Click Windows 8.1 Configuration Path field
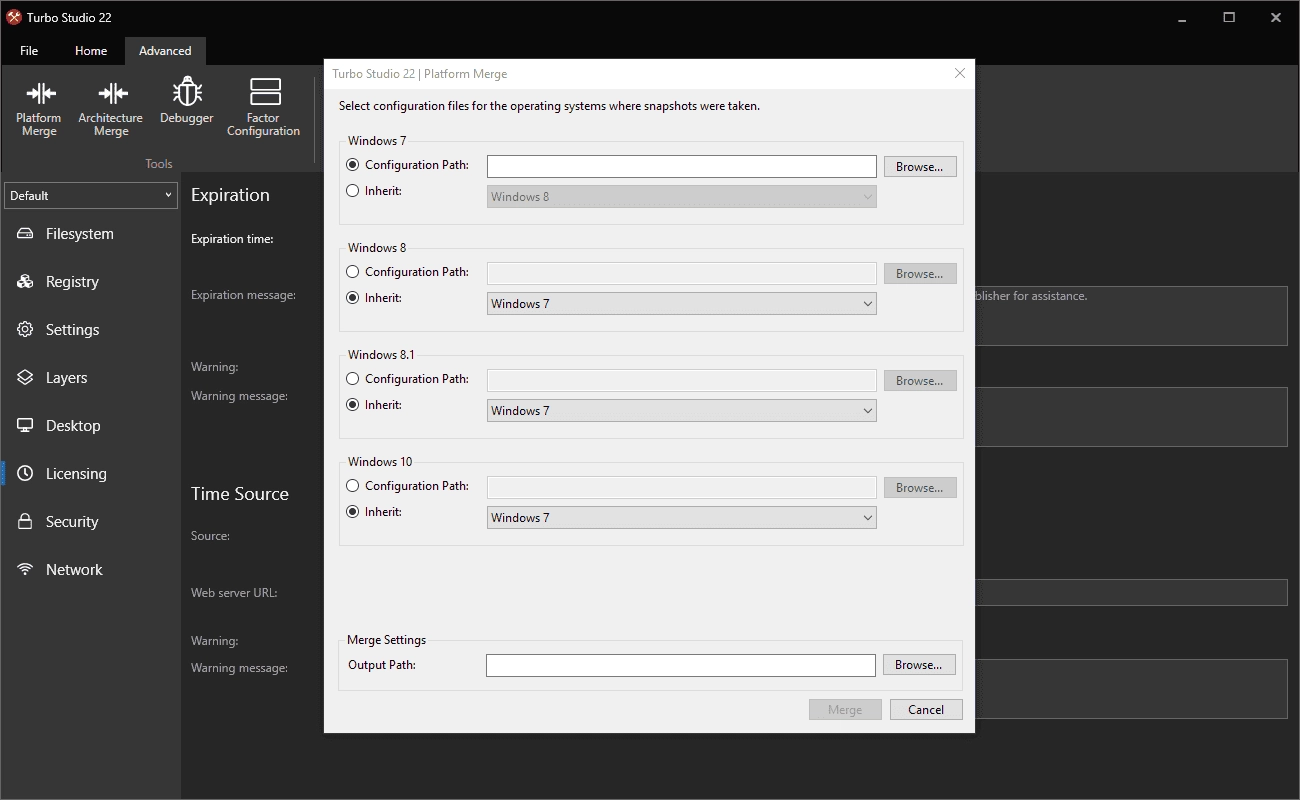 point(682,381)
